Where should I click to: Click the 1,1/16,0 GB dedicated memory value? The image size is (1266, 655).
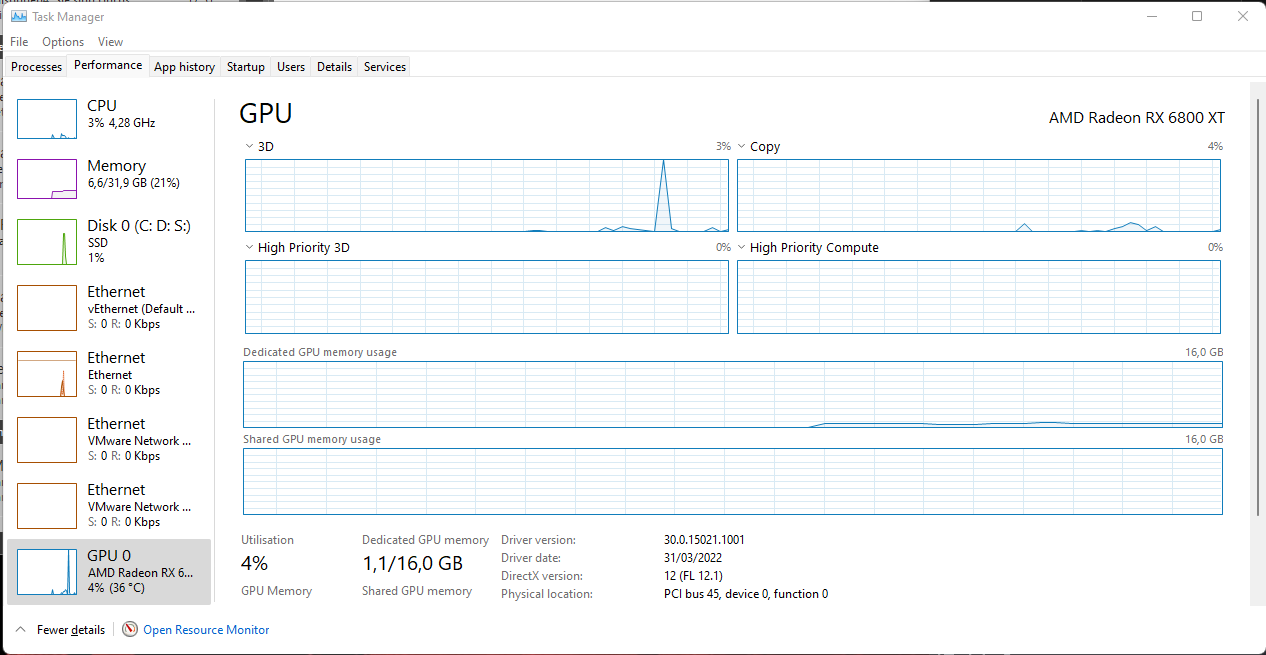[x=412, y=563]
